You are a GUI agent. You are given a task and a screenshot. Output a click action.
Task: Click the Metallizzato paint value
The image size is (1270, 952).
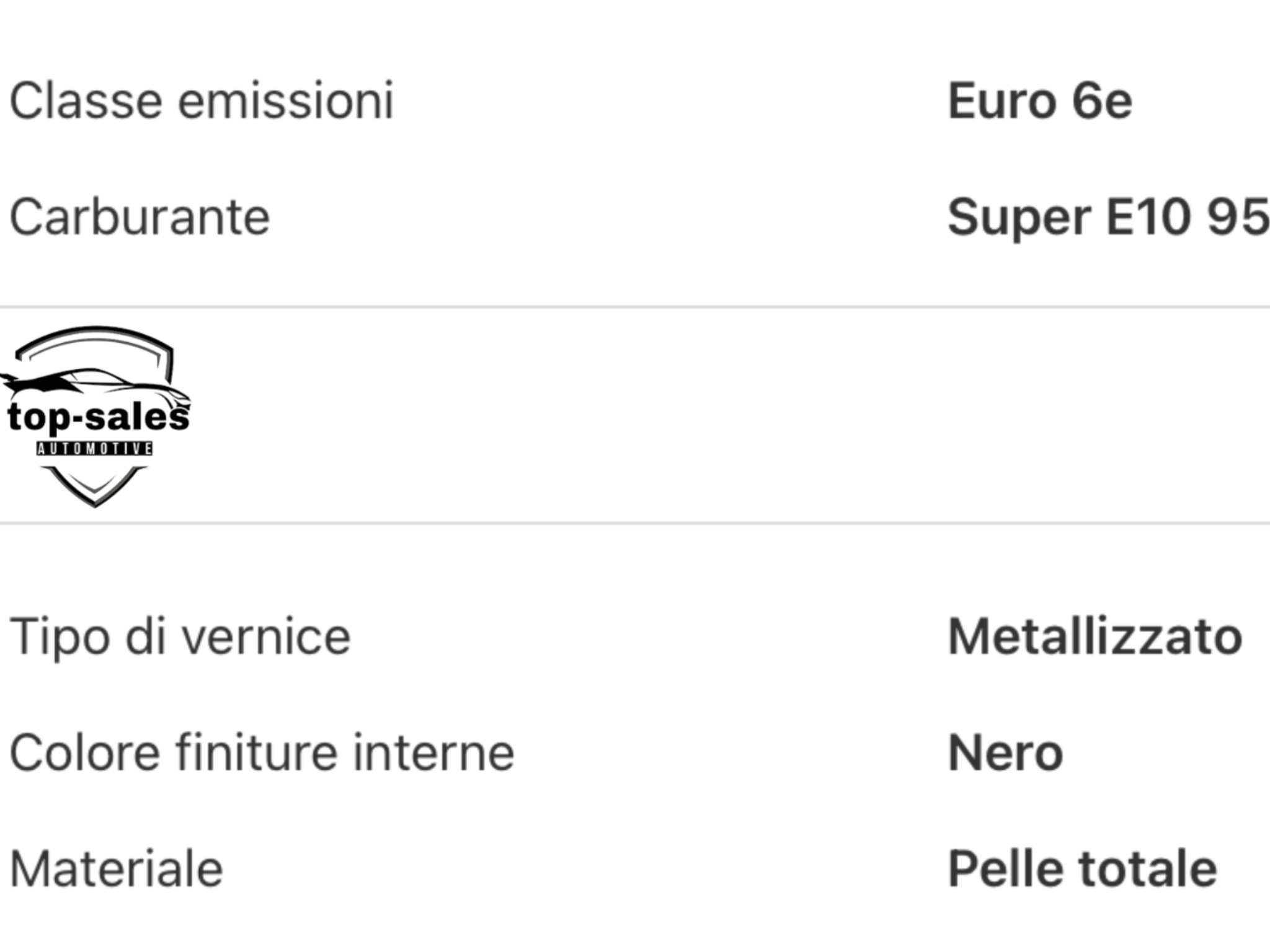1095,637
